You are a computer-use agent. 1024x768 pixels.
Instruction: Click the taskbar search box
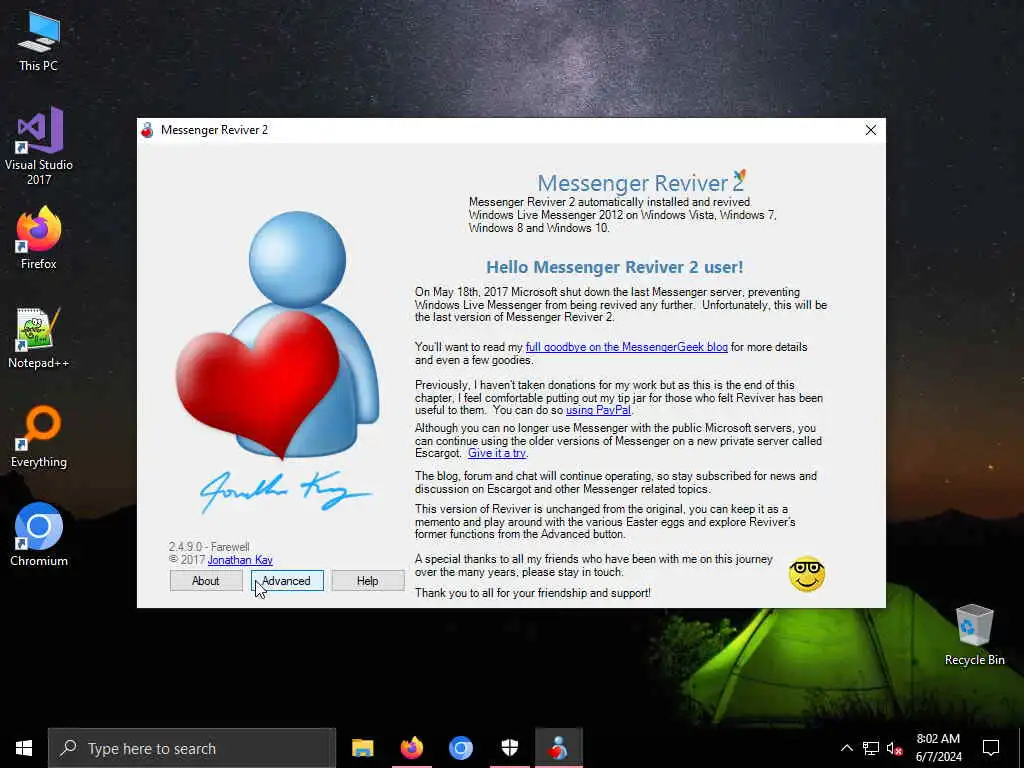pyautogui.click(x=192, y=748)
